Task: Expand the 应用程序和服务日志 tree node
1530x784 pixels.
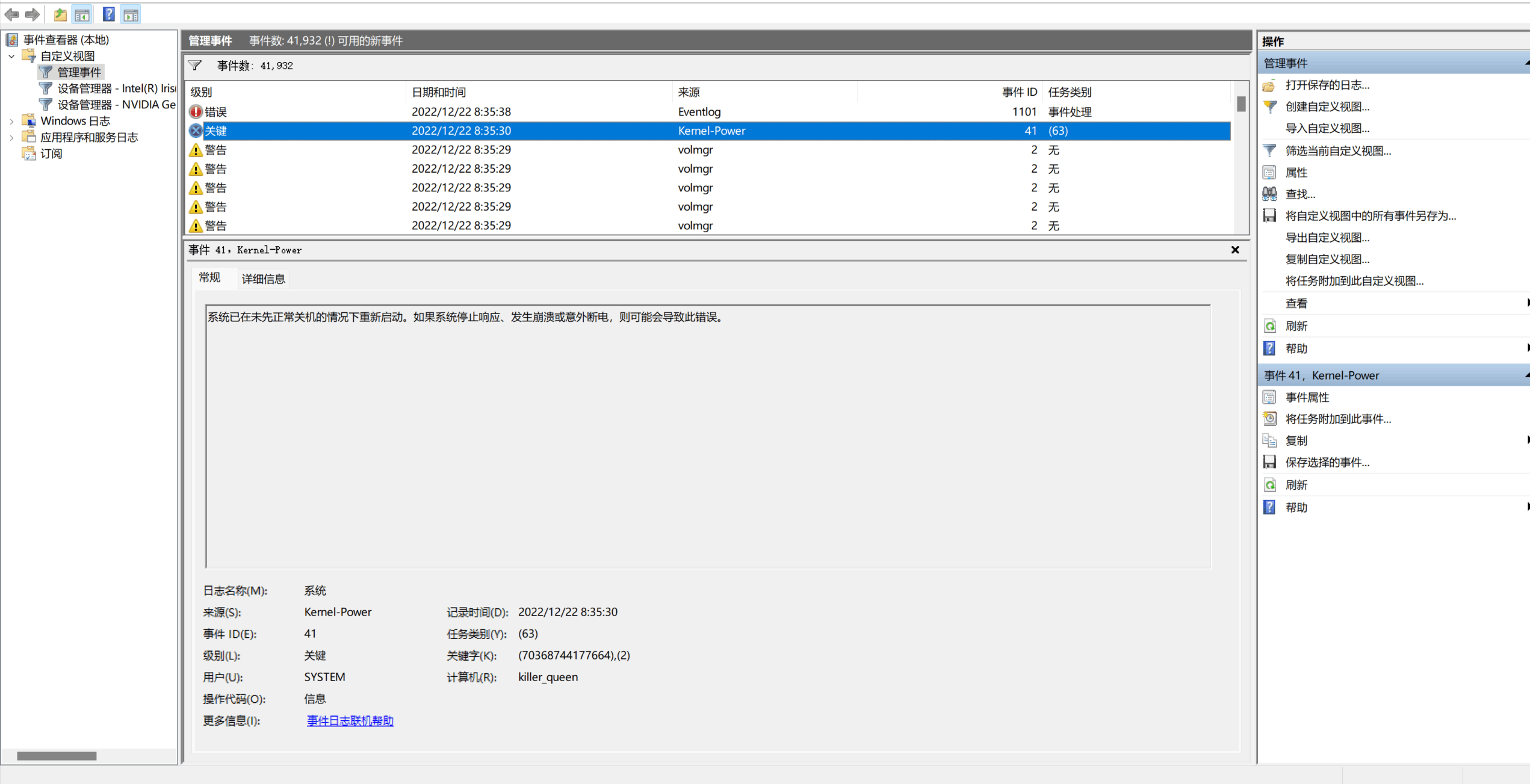Action: point(11,137)
